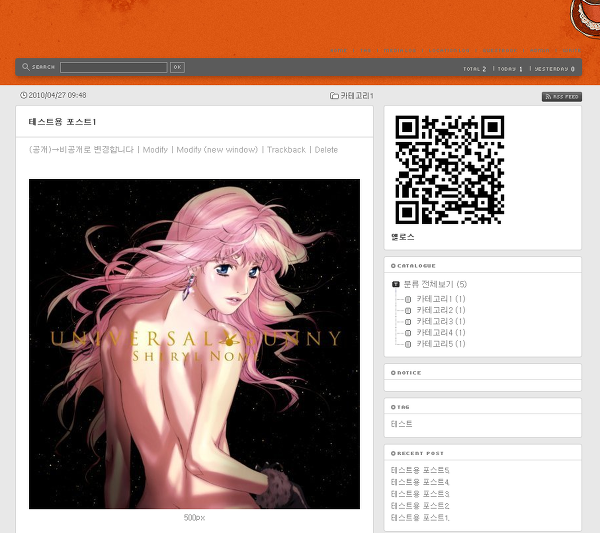Click the clock icon beside post date
Viewport: 600px width, 533px height.
point(23,95)
